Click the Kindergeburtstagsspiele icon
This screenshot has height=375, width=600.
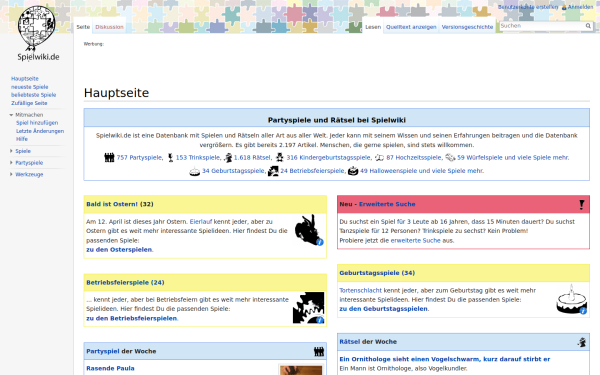[x=280, y=157]
